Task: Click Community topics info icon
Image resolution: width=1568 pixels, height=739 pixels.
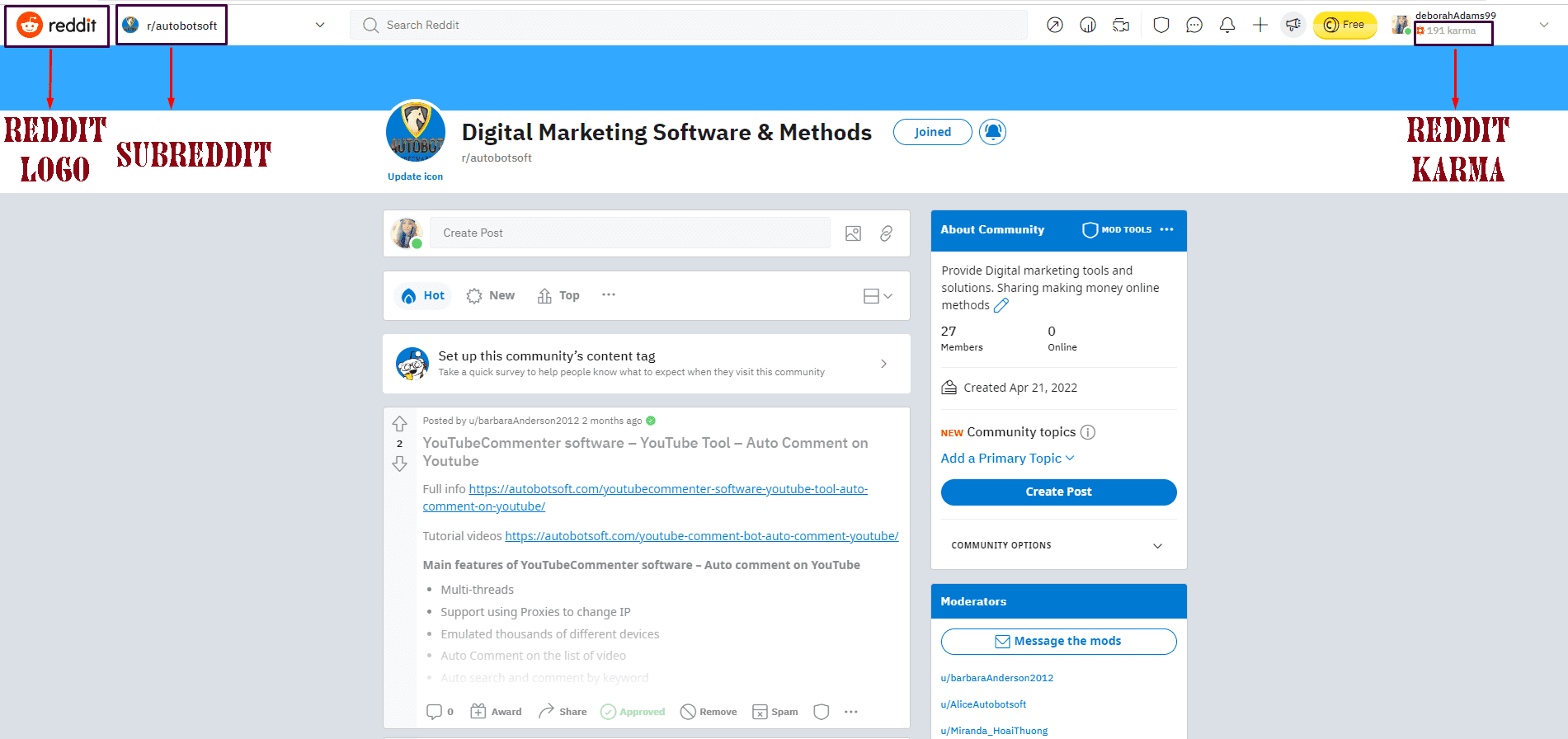Action: click(x=1088, y=432)
